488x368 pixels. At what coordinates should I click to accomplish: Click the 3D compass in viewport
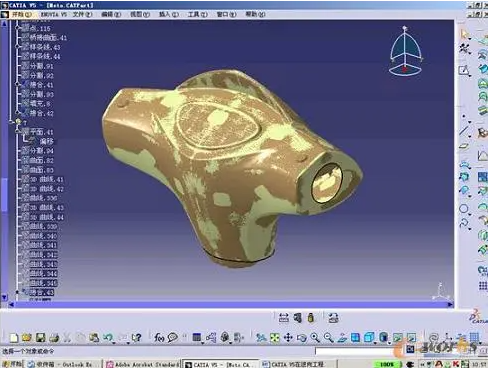coord(405,51)
